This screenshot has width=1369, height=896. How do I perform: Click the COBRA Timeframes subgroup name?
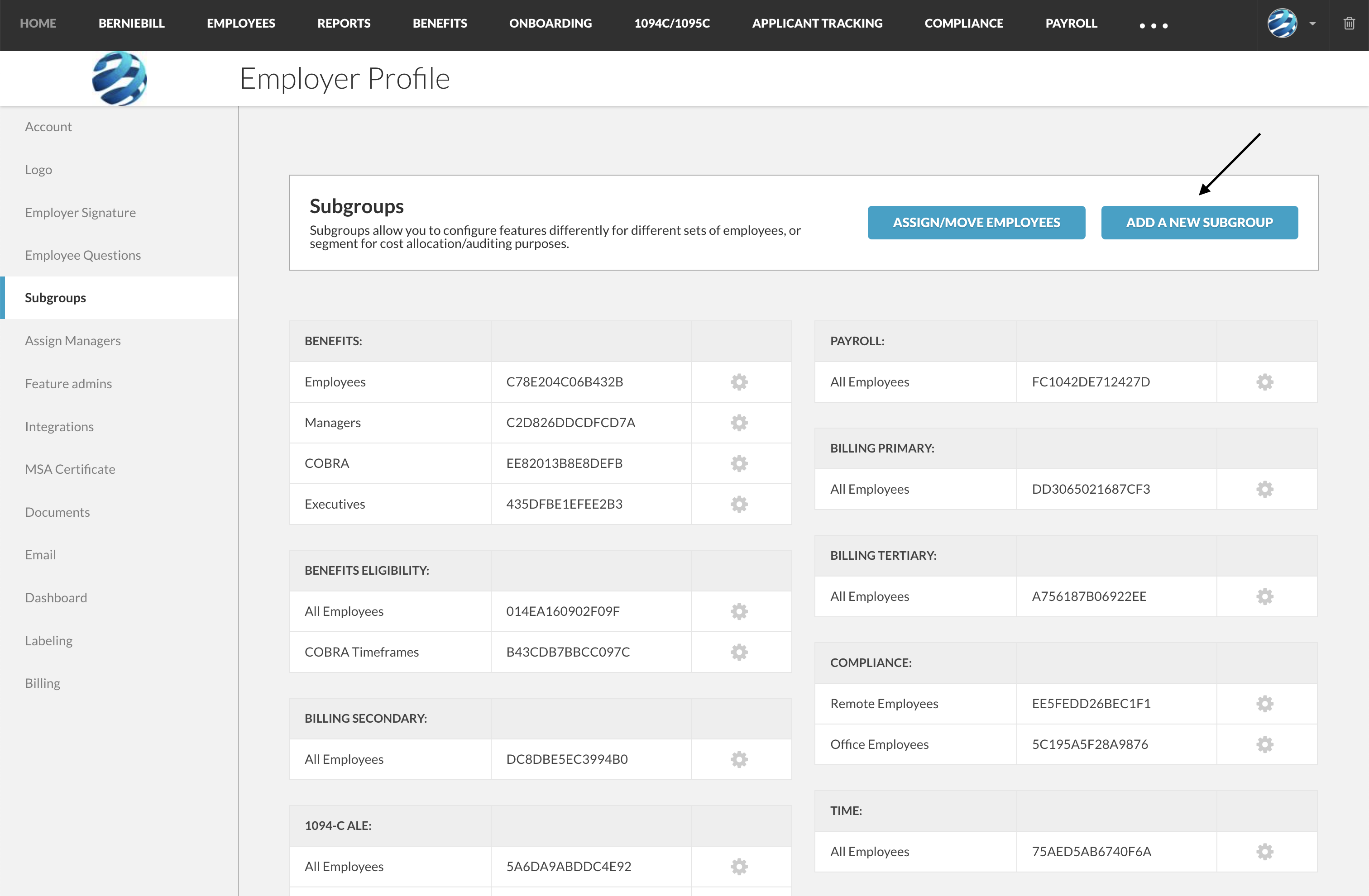(362, 652)
